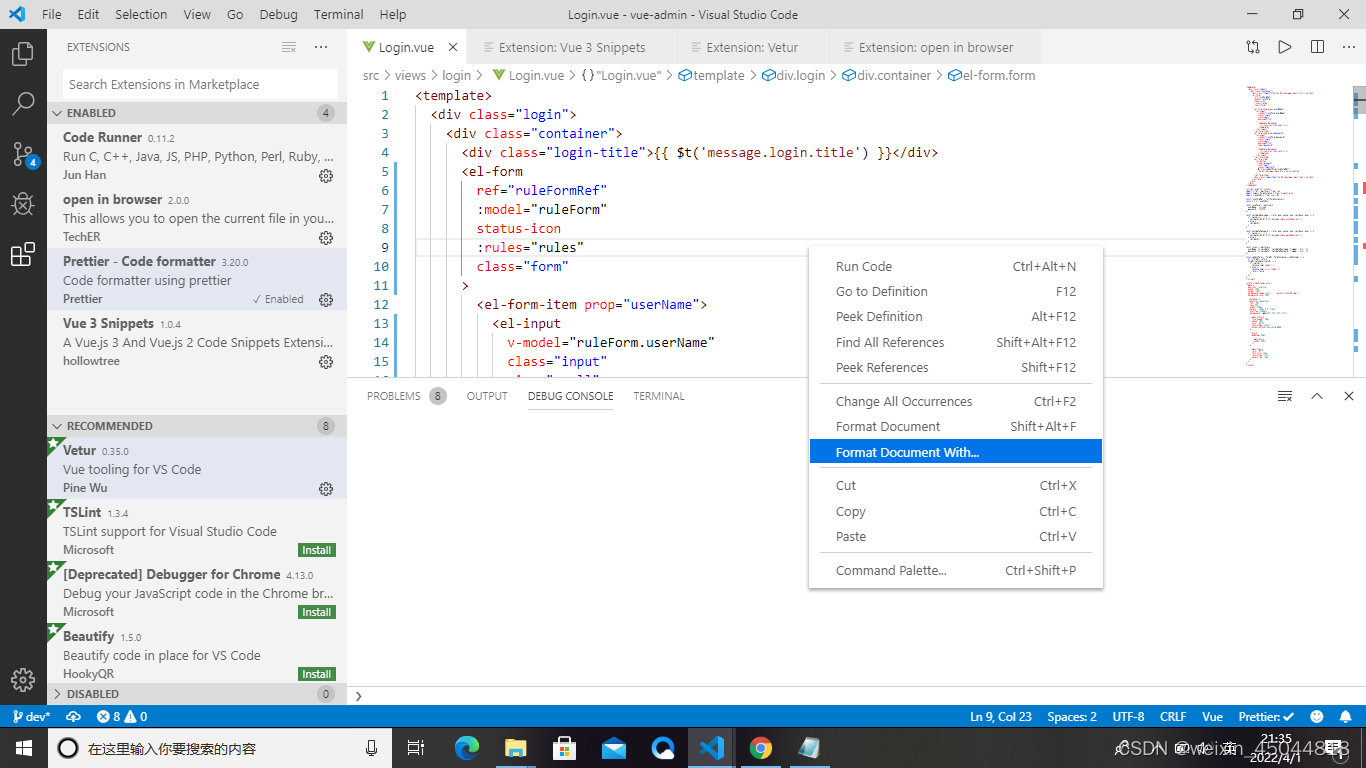Split the editor to the right

click(1317, 47)
